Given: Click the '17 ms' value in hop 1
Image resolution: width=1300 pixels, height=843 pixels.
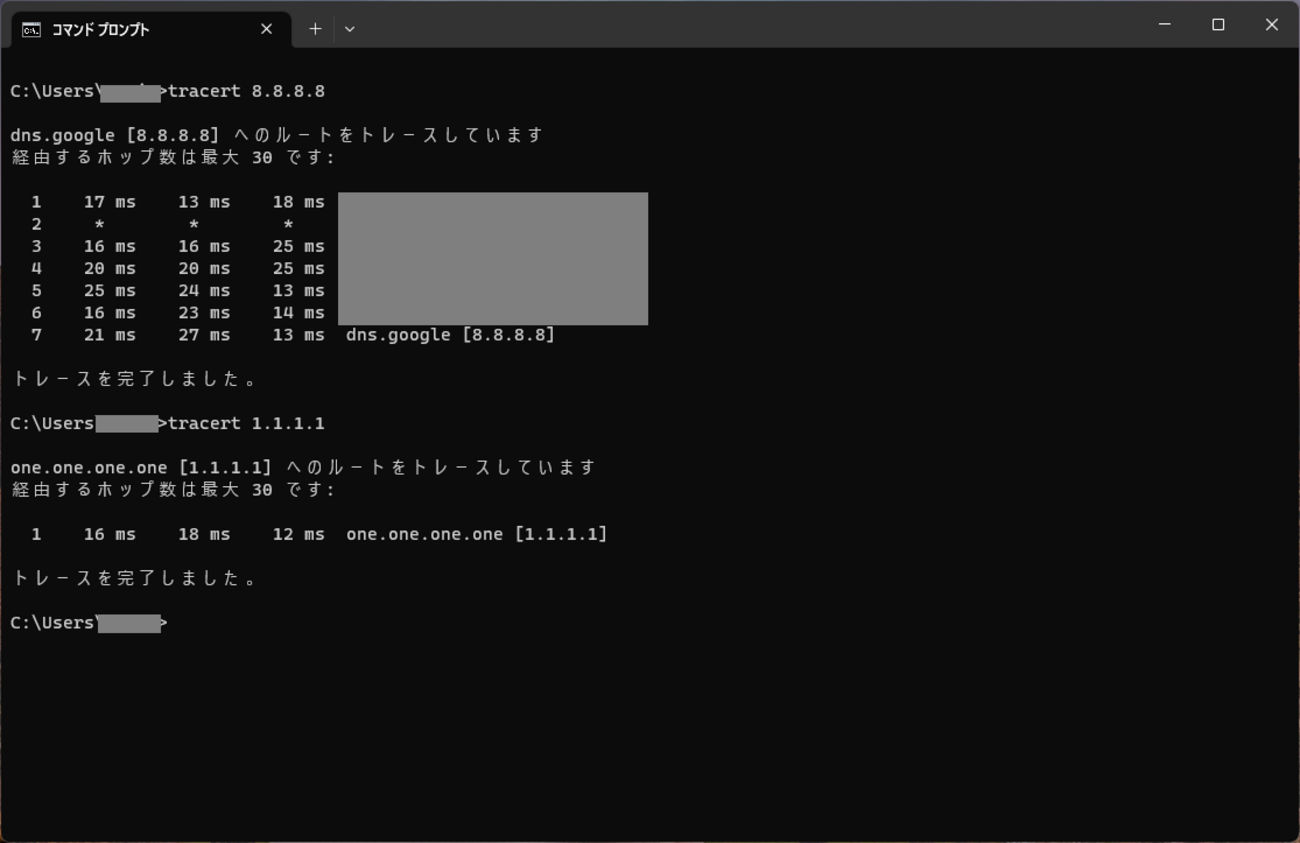Looking at the screenshot, I should click(110, 202).
